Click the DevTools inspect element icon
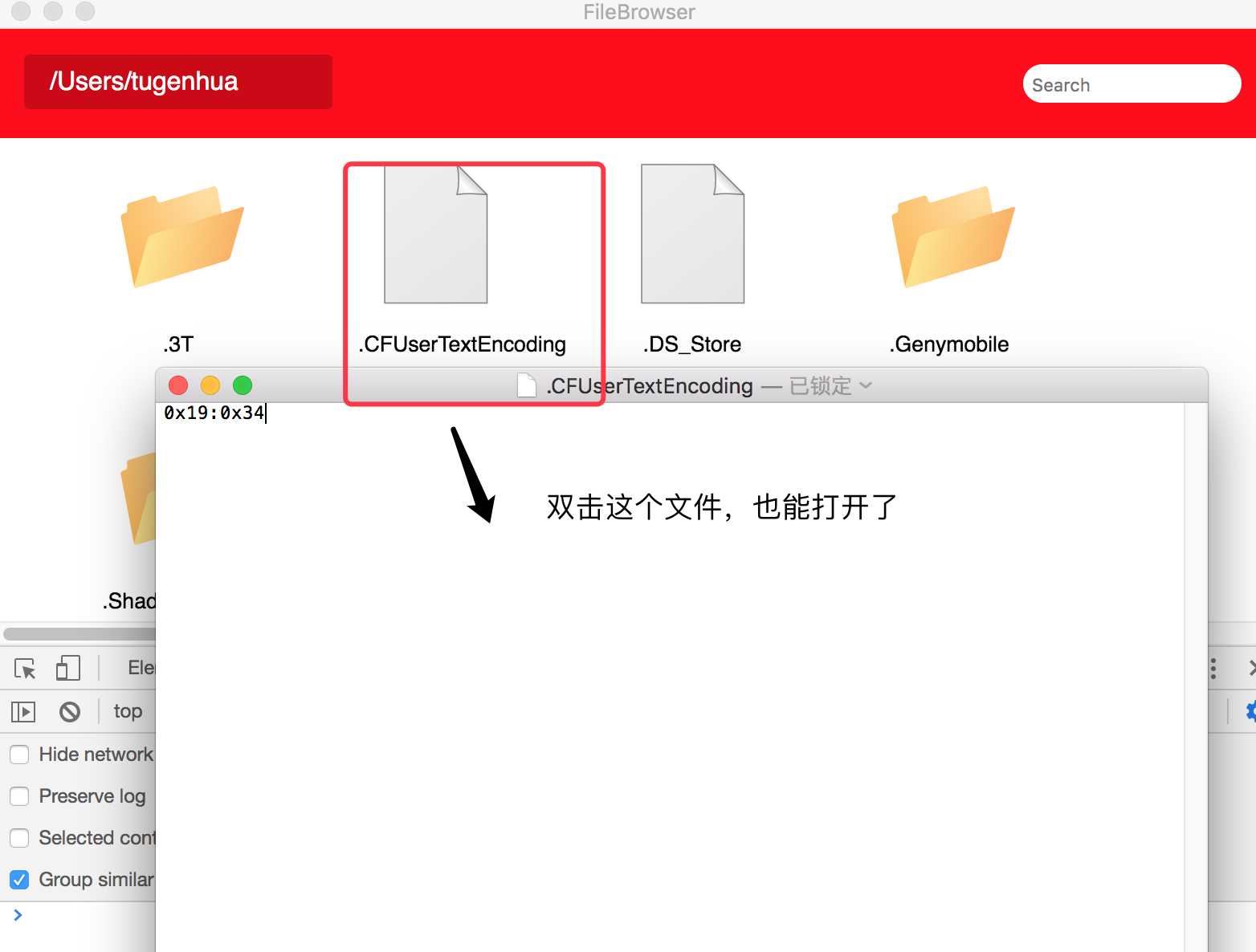 tap(25, 668)
